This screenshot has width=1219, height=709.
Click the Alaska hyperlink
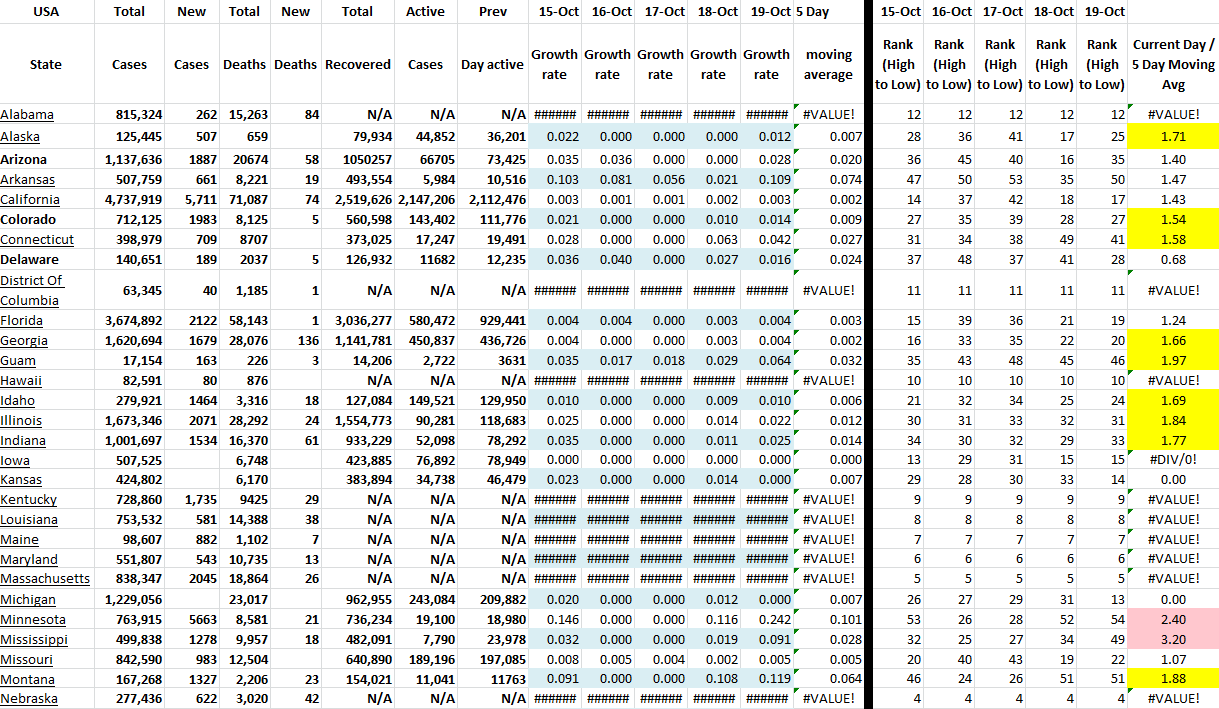[20, 137]
